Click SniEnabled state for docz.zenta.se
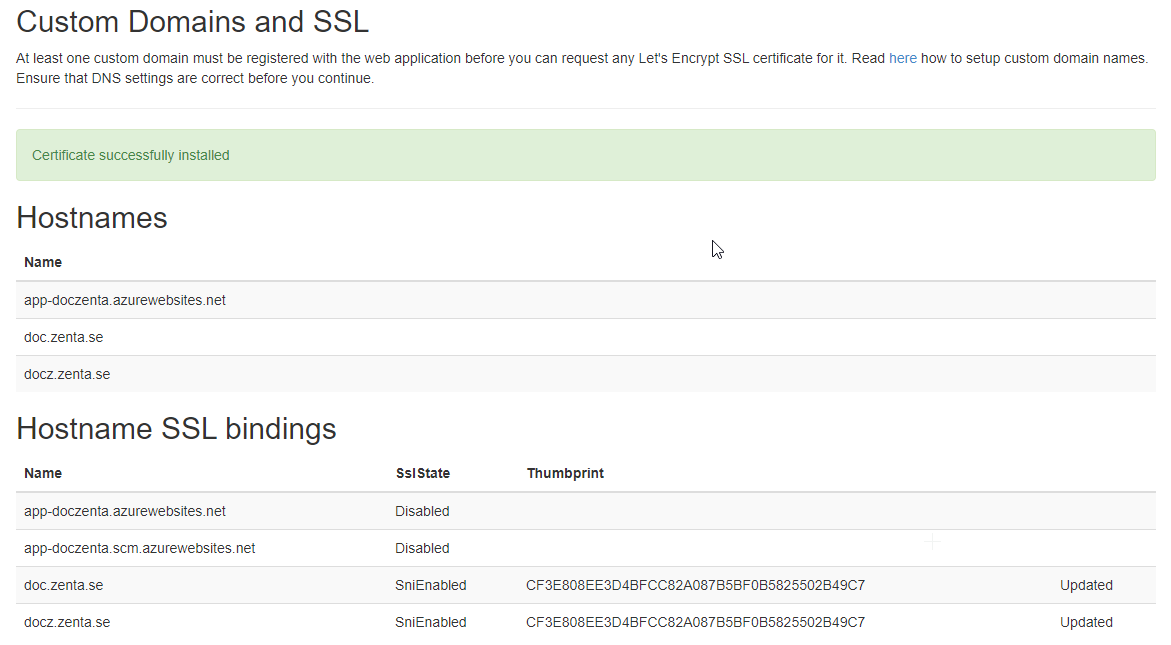Screen dimensions: 1171x645 point(430,622)
